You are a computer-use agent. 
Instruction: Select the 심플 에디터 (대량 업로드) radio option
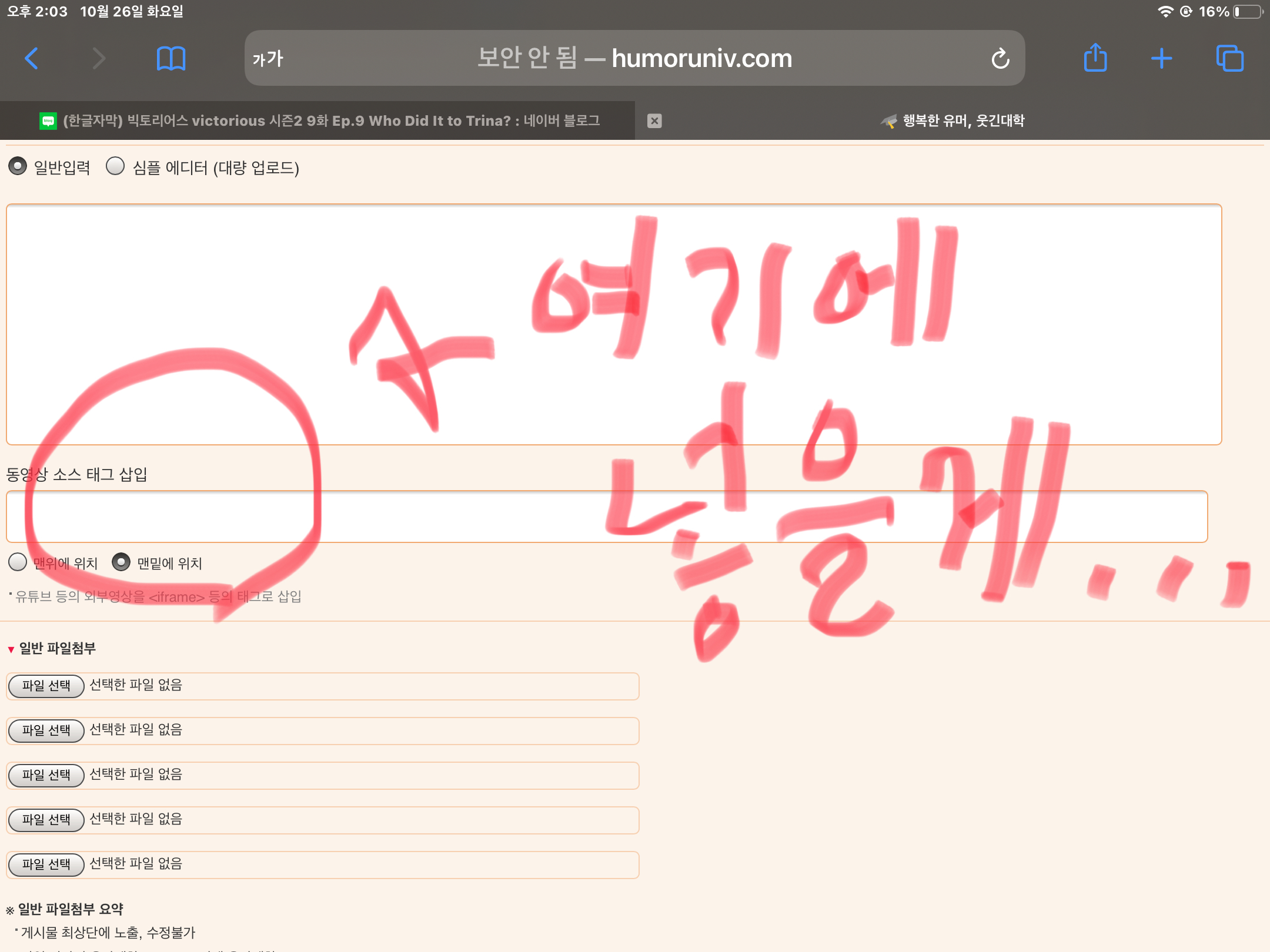pos(115,166)
